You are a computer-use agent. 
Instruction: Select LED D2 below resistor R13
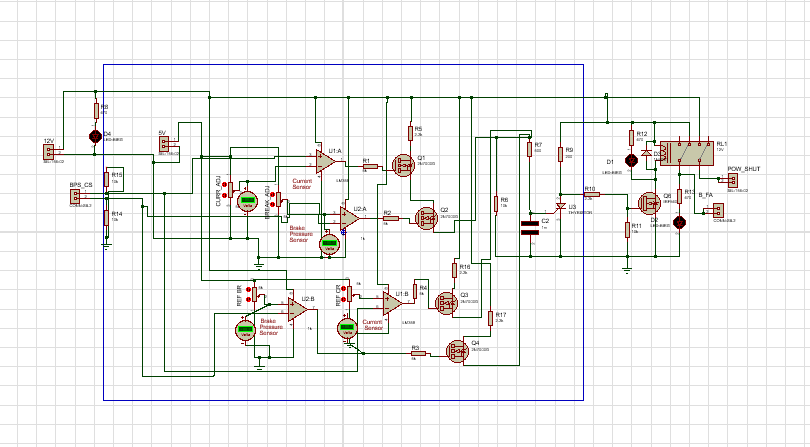click(679, 223)
